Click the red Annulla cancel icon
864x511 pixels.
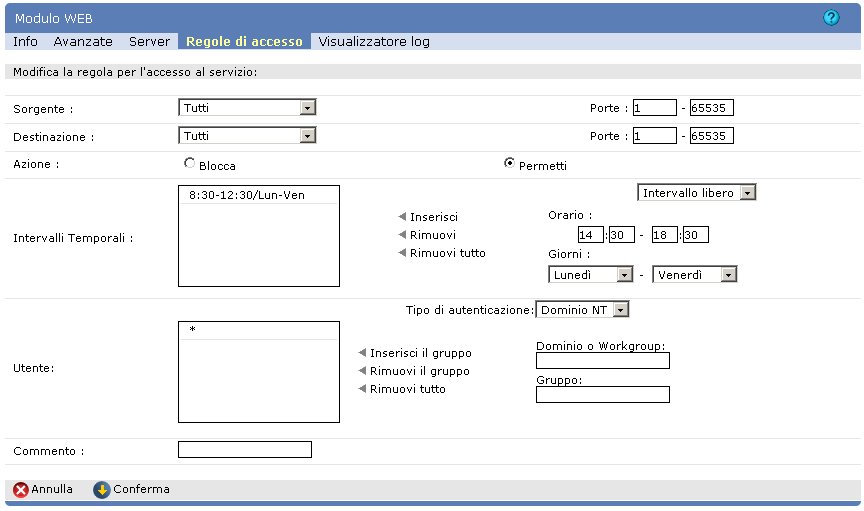pos(20,490)
